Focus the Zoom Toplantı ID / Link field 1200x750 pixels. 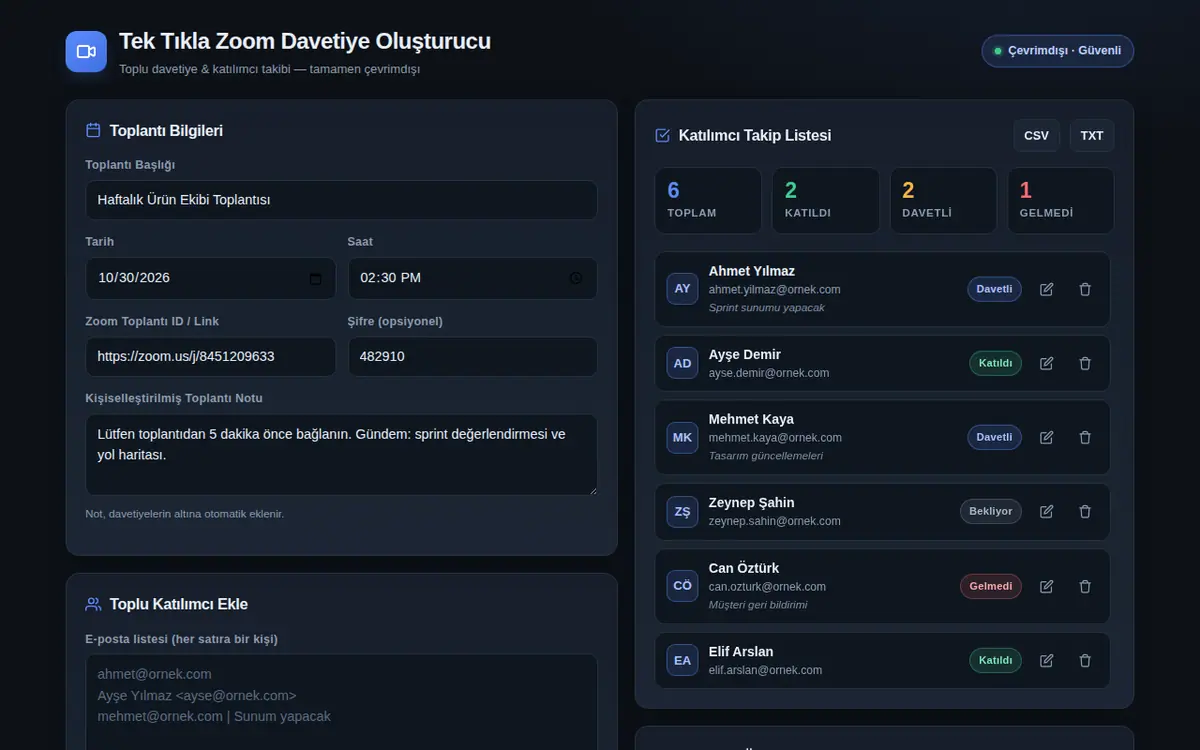point(211,356)
